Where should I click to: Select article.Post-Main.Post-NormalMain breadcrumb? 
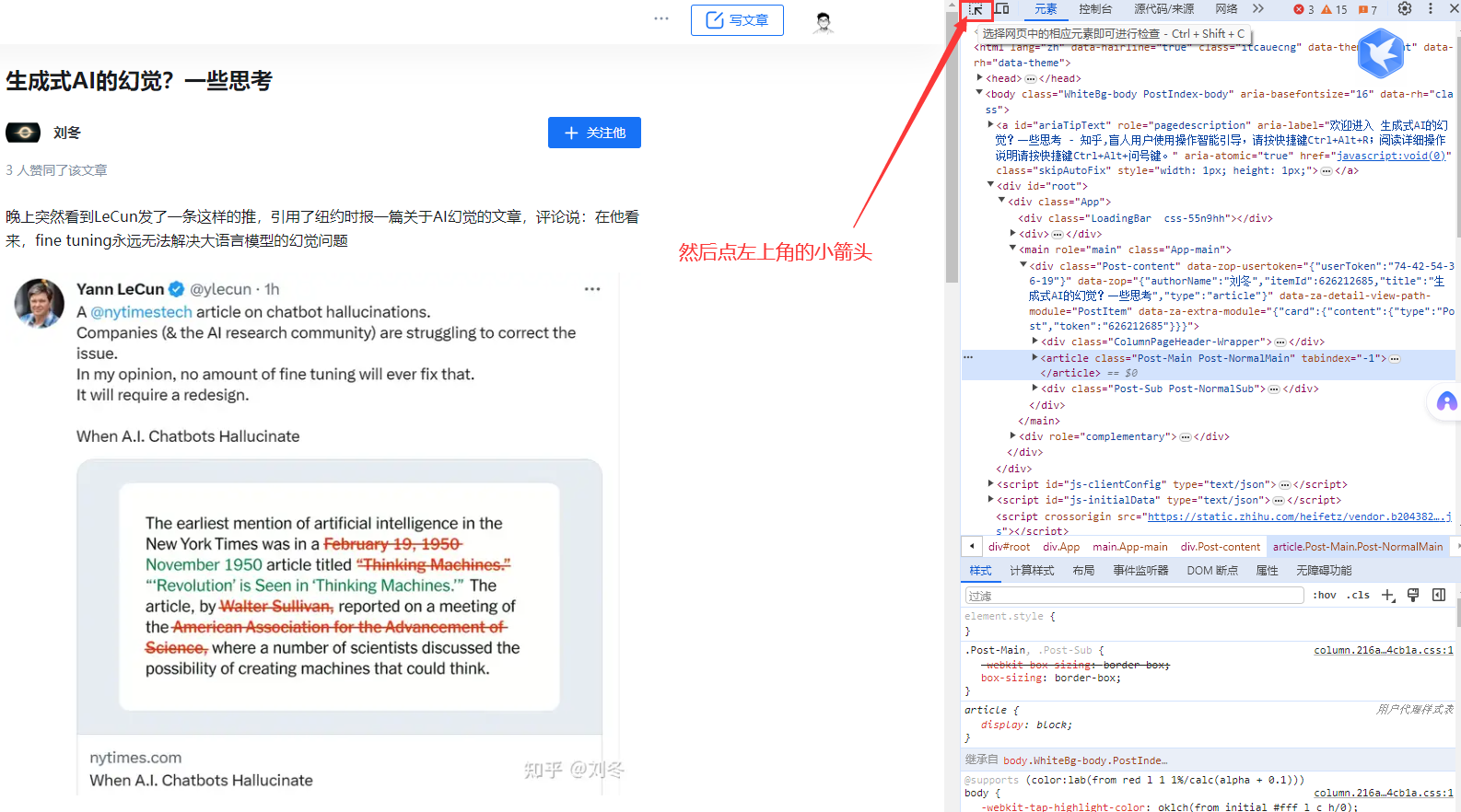click(x=1358, y=547)
